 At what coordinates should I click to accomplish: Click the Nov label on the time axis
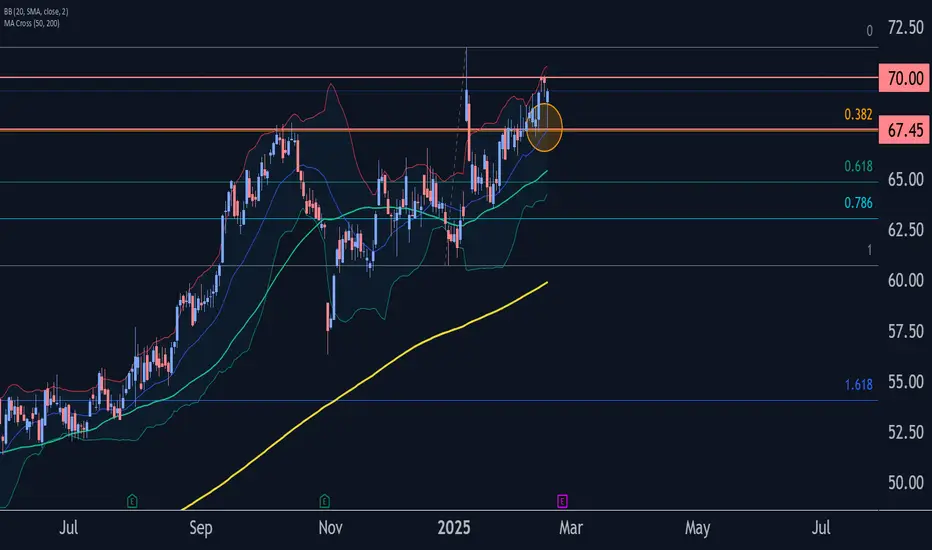pyautogui.click(x=330, y=528)
